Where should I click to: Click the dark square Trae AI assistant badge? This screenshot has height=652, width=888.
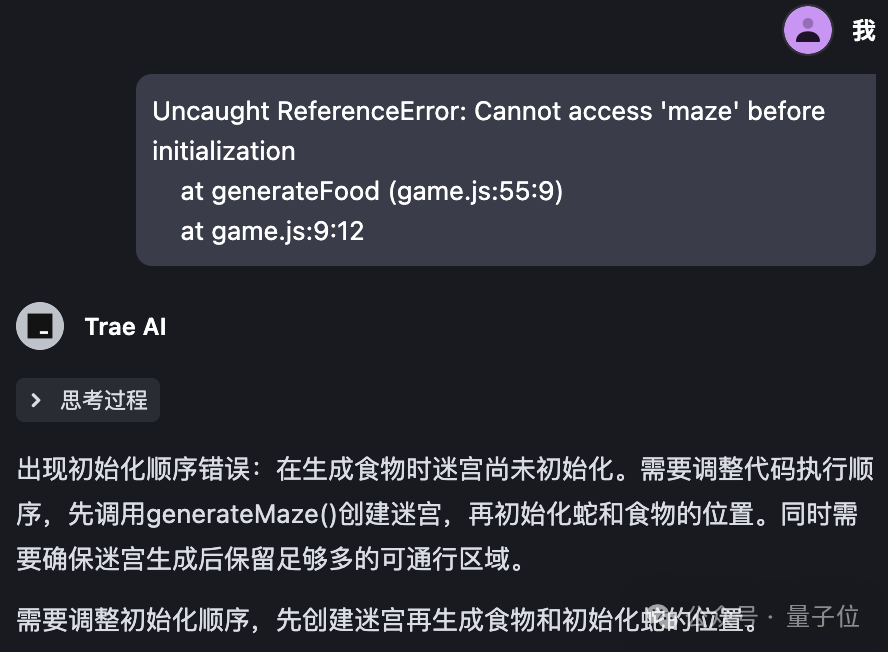coord(39,326)
